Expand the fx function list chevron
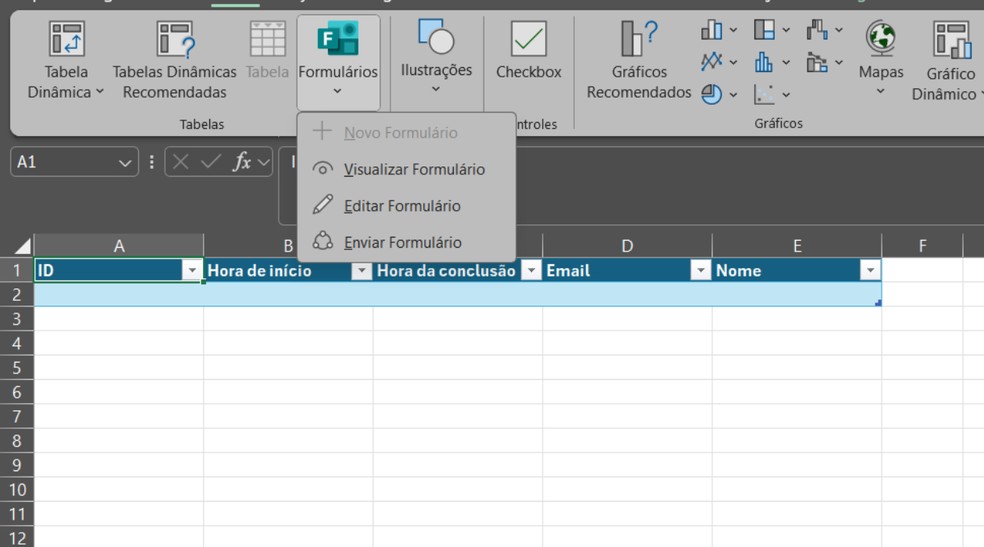This screenshot has width=984, height=547. click(264, 162)
